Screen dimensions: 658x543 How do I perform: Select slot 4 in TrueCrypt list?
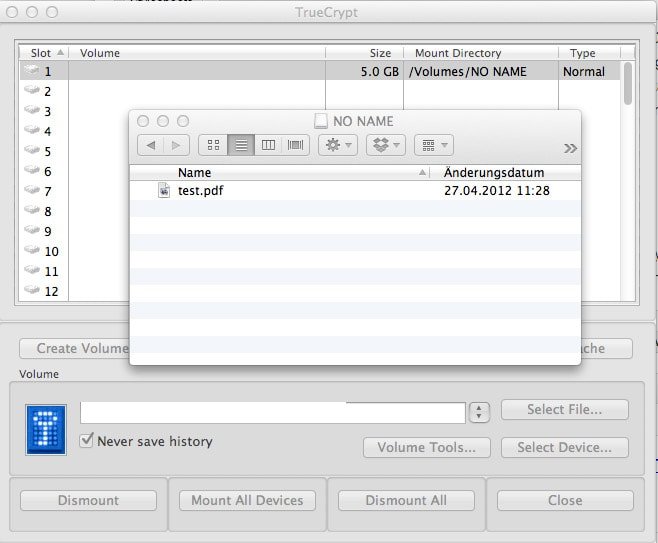point(44,131)
